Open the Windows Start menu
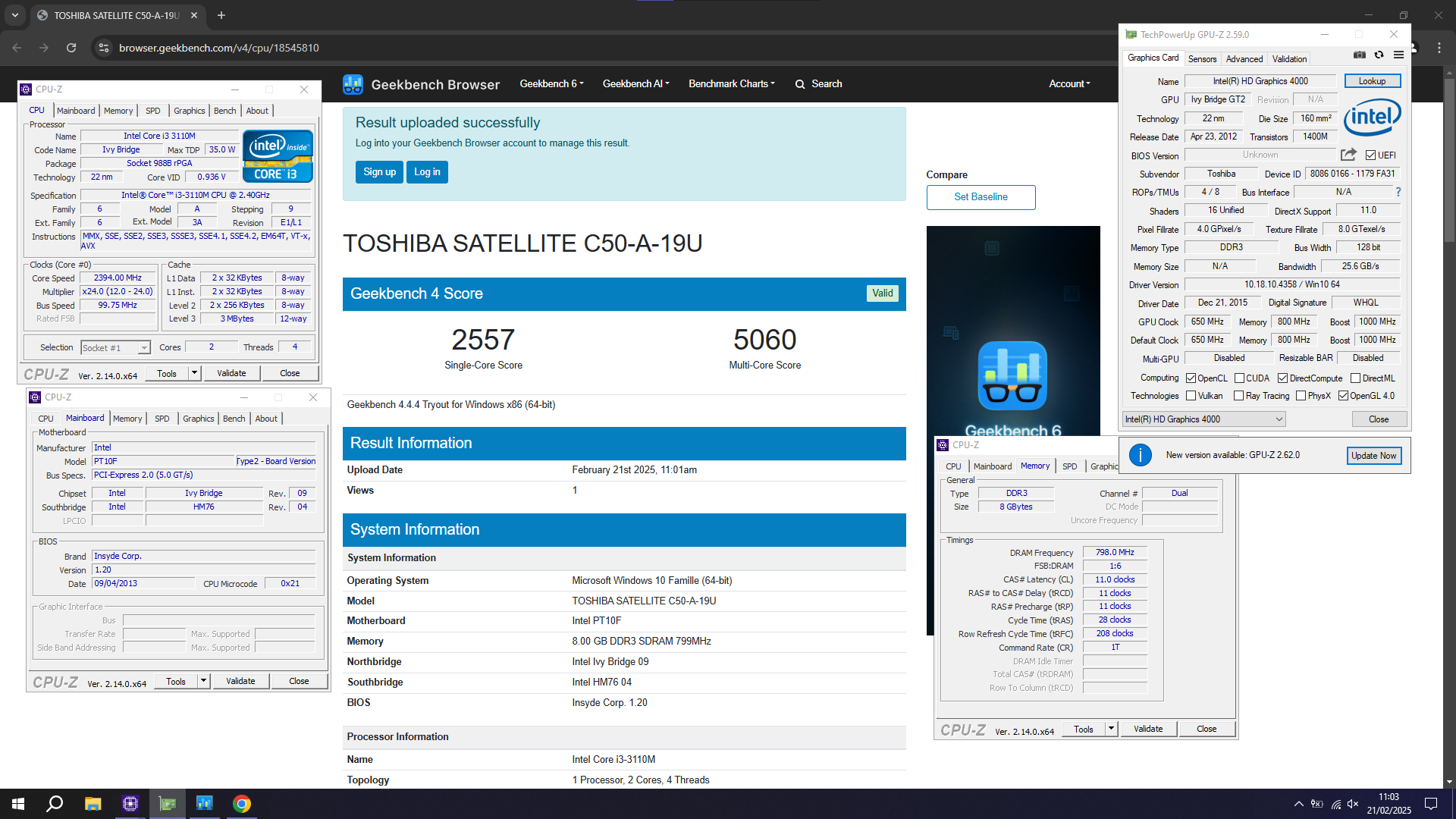The height and width of the screenshot is (819, 1456). click(18, 804)
